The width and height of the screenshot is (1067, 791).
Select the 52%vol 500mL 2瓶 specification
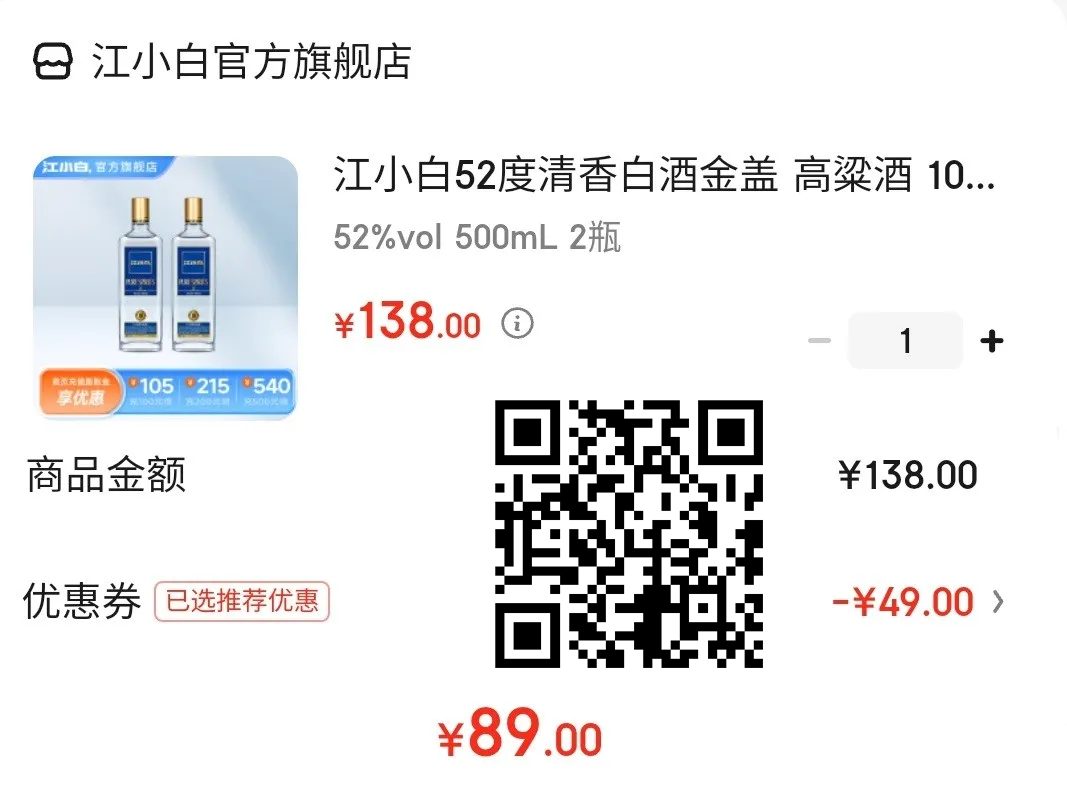click(477, 238)
